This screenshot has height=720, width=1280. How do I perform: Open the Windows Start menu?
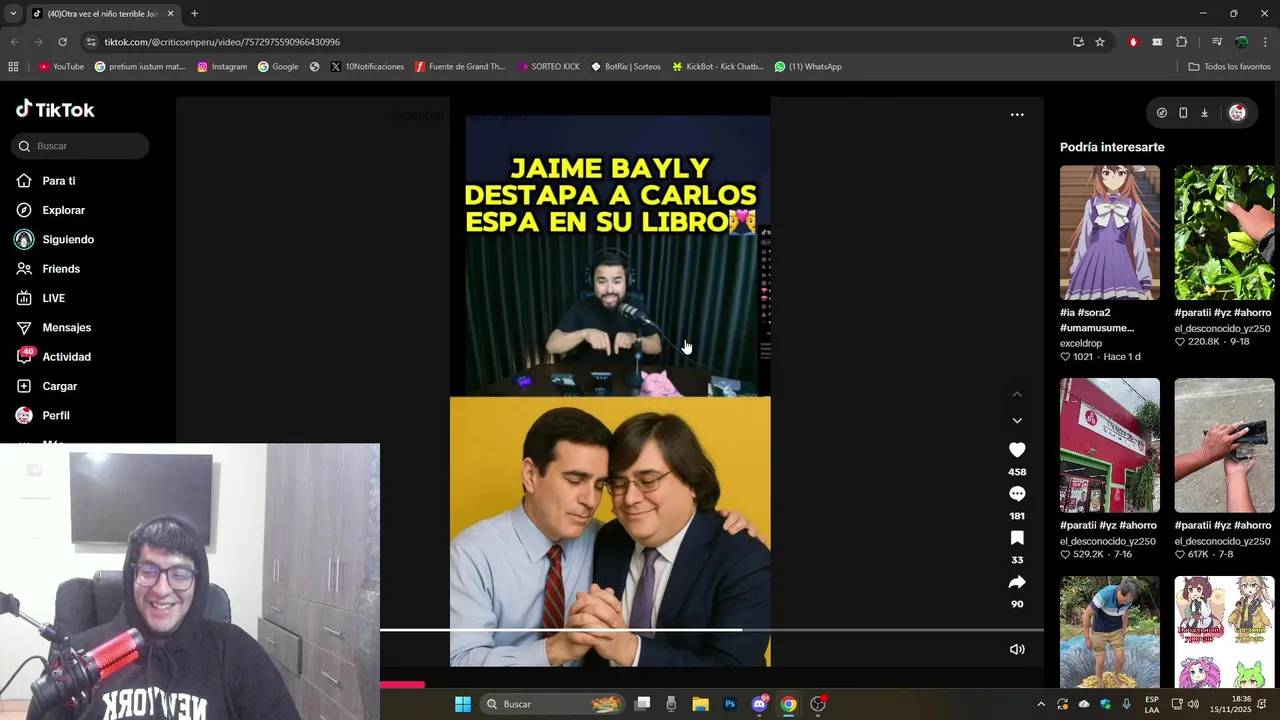point(463,704)
